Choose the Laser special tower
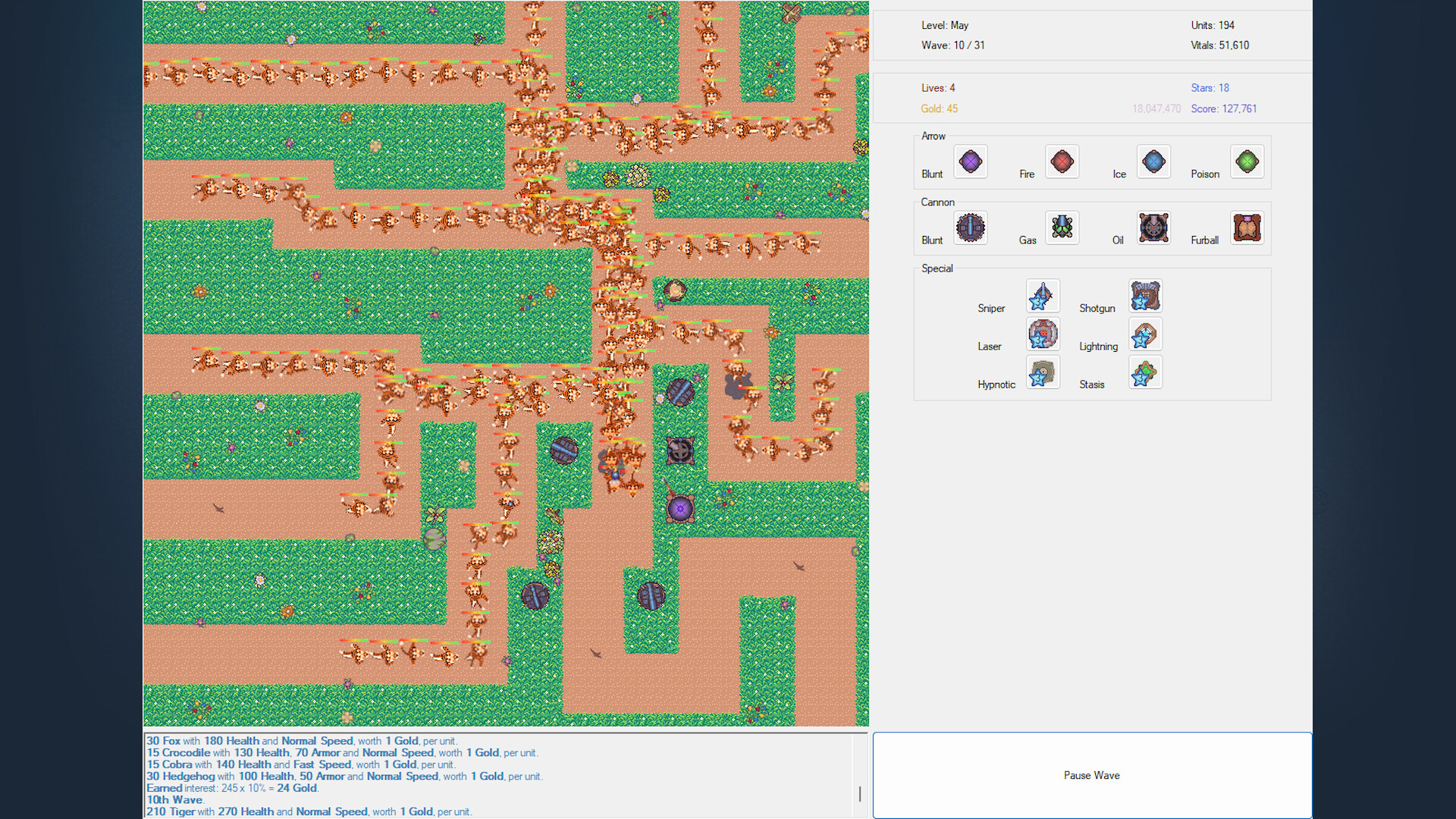Viewport: 1456px width, 819px height. point(1043,334)
